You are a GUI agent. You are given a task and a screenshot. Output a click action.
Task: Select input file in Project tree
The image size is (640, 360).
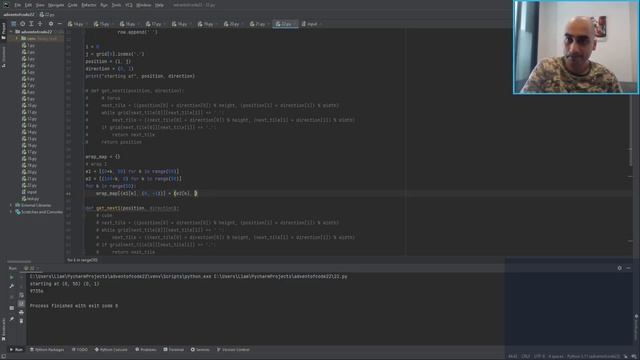(29, 192)
